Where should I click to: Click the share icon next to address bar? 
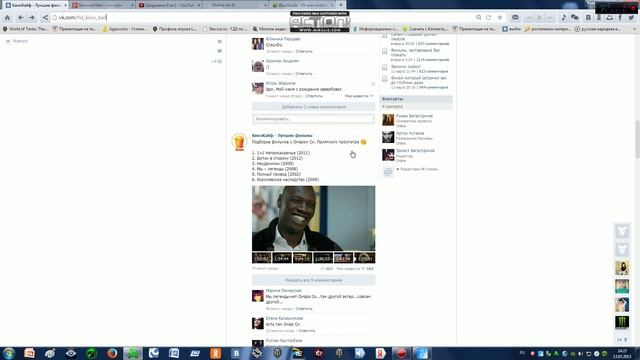pyautogui.click(x=45, y=18)
